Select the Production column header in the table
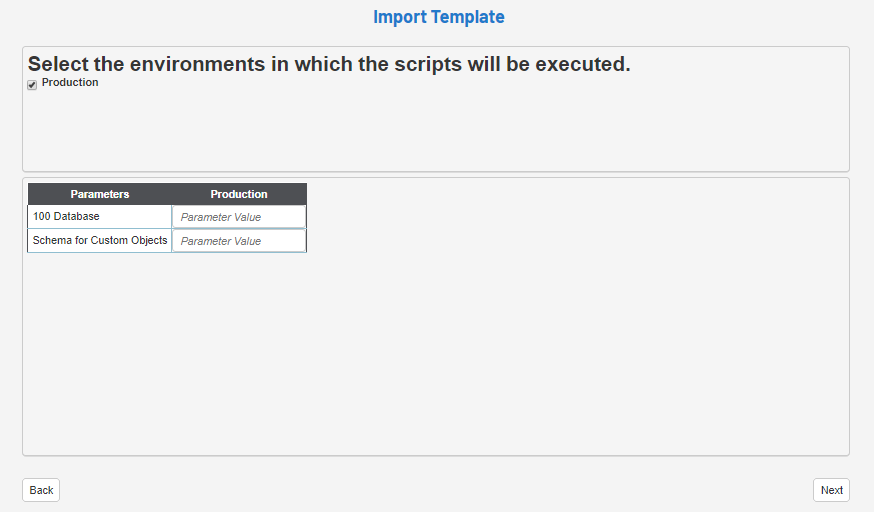874x512 pixels. tap(239, 194)
